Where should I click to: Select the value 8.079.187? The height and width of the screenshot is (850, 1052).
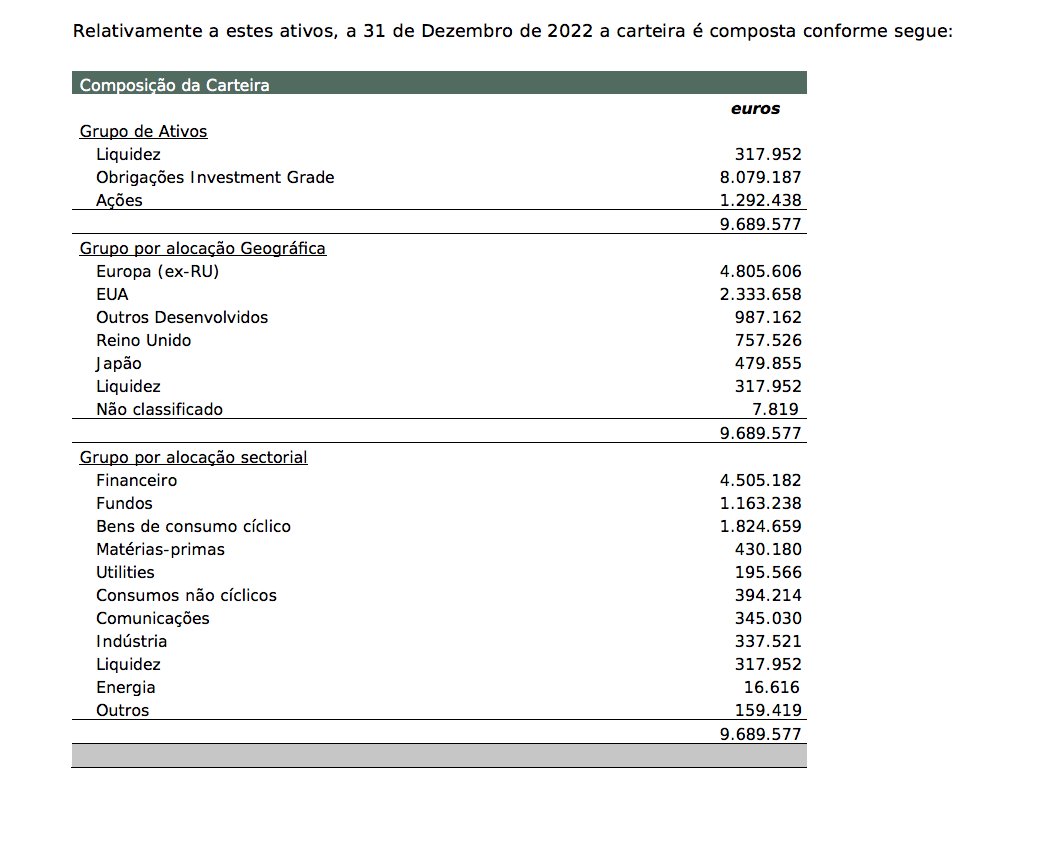[761, 178]
